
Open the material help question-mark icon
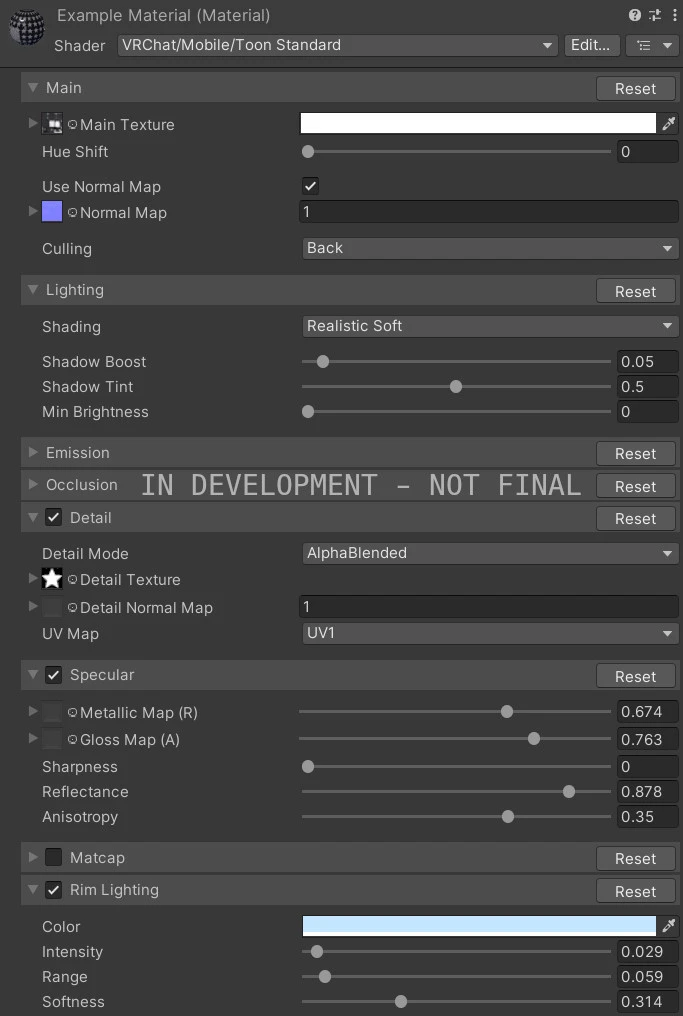pyautogui.click(x=634, y=15)
